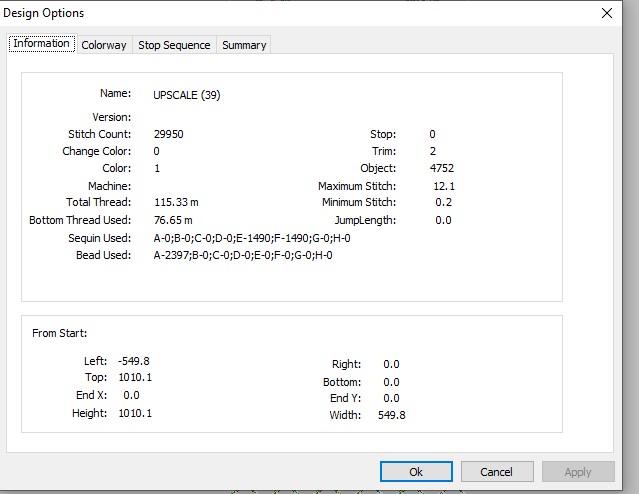Screen dimensions: 639x494
Task: Click the Bead Used value string
Action: (243, 255)
